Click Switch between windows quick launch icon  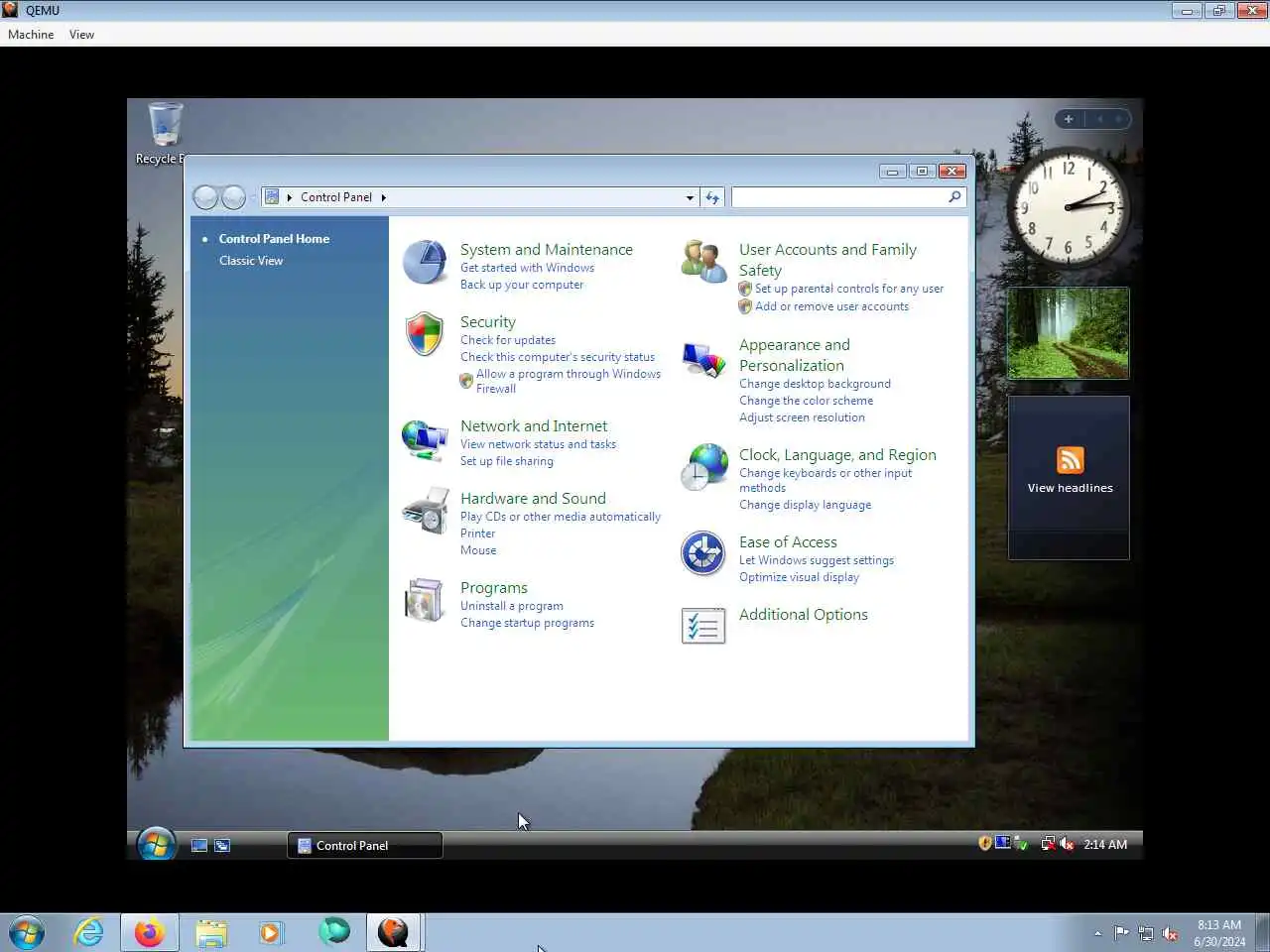[222, 845]
